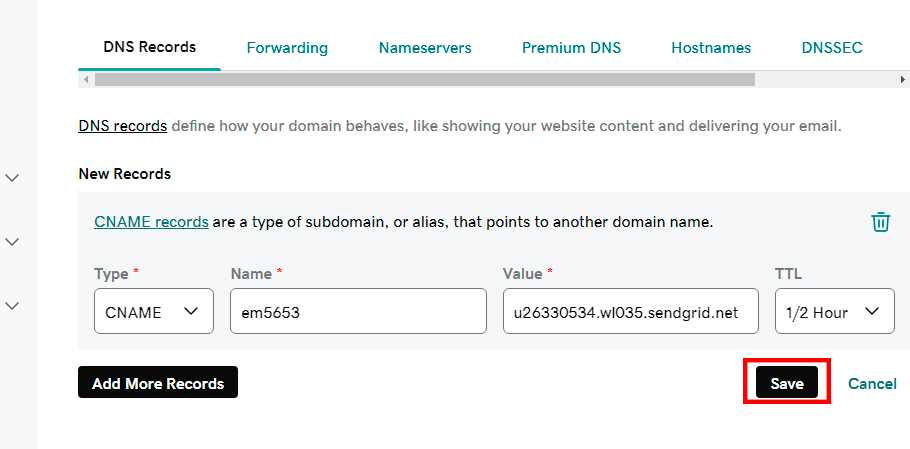
Task: Delete the CNAME record with trash icon
Action: coord(880,222)
